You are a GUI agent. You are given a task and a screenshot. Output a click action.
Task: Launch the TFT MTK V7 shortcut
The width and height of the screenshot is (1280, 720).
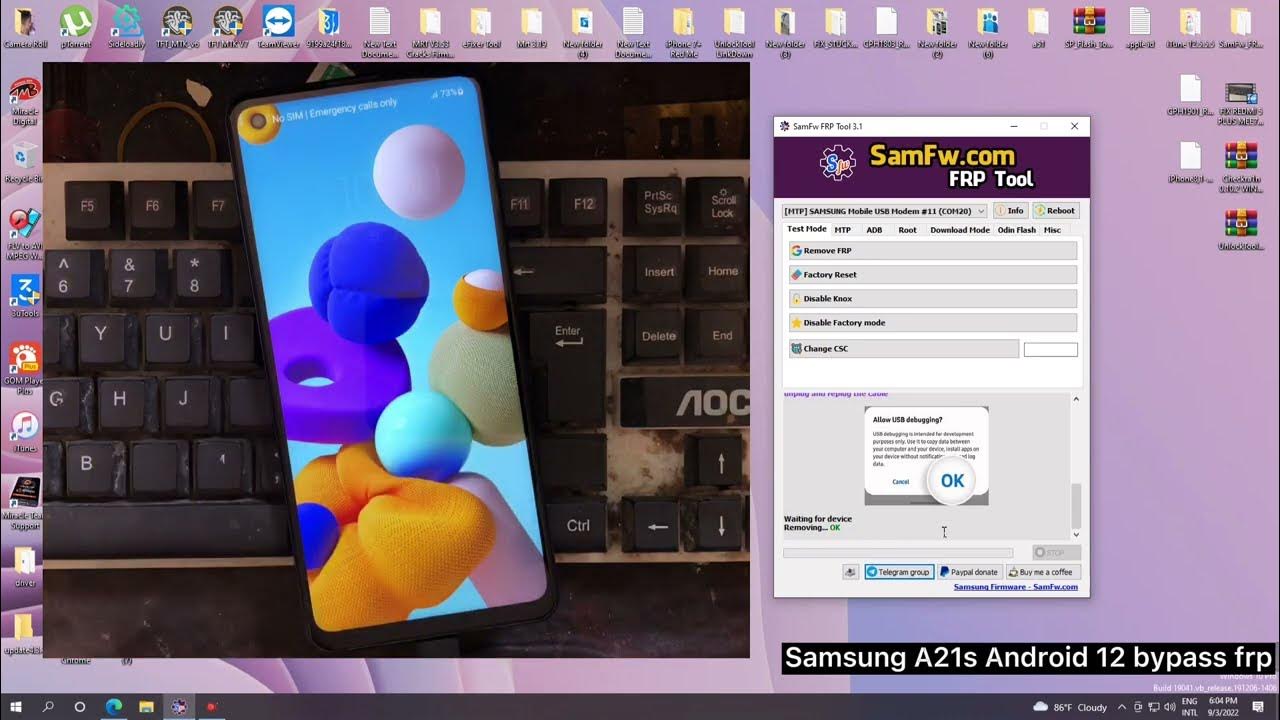(x=228, y=27)
